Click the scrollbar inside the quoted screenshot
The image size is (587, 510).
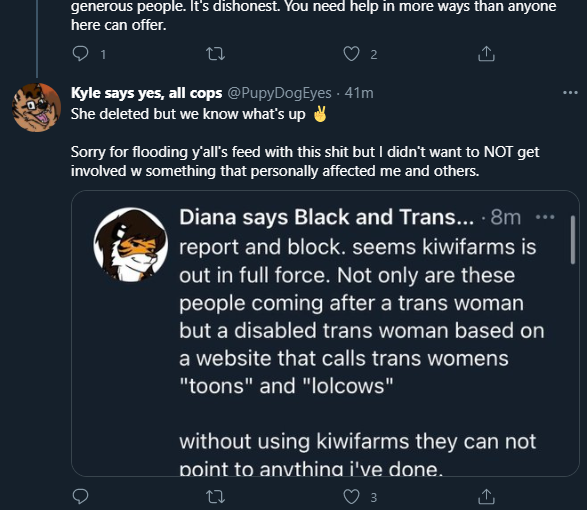coord(572,240)
